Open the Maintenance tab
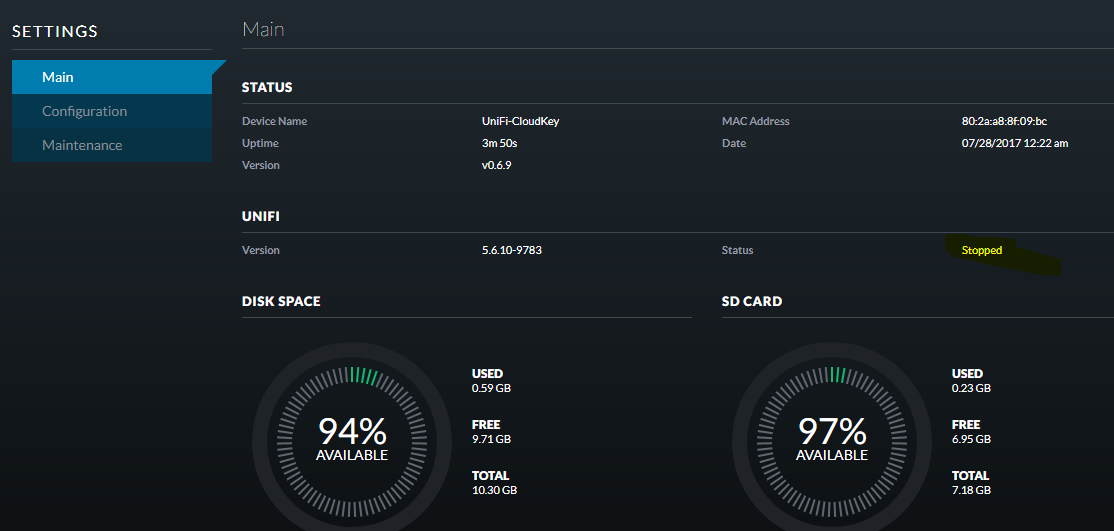Image resolution: width=1114 pixels, height=531 pixels. pyautogui.click(x=82, y=145)
